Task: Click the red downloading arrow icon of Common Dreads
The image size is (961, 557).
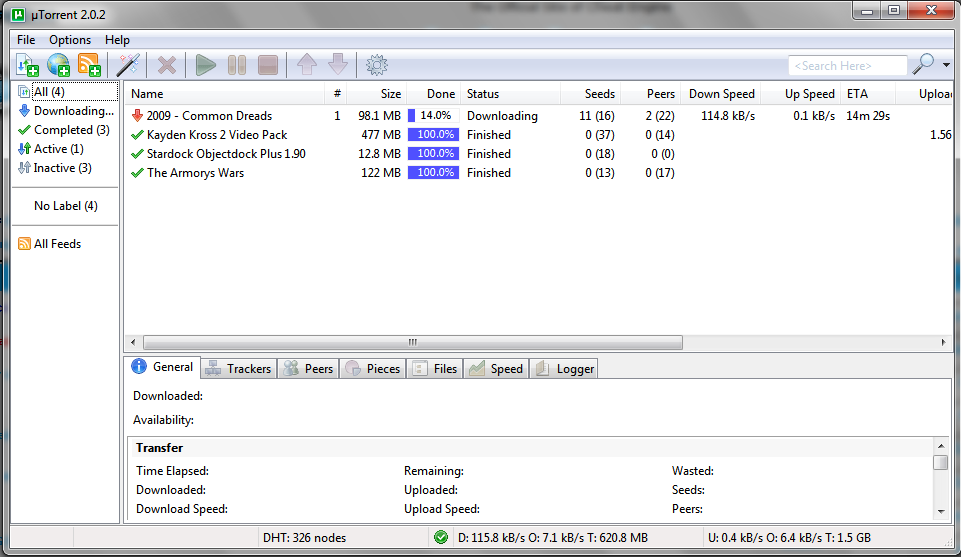Action: 137,116
